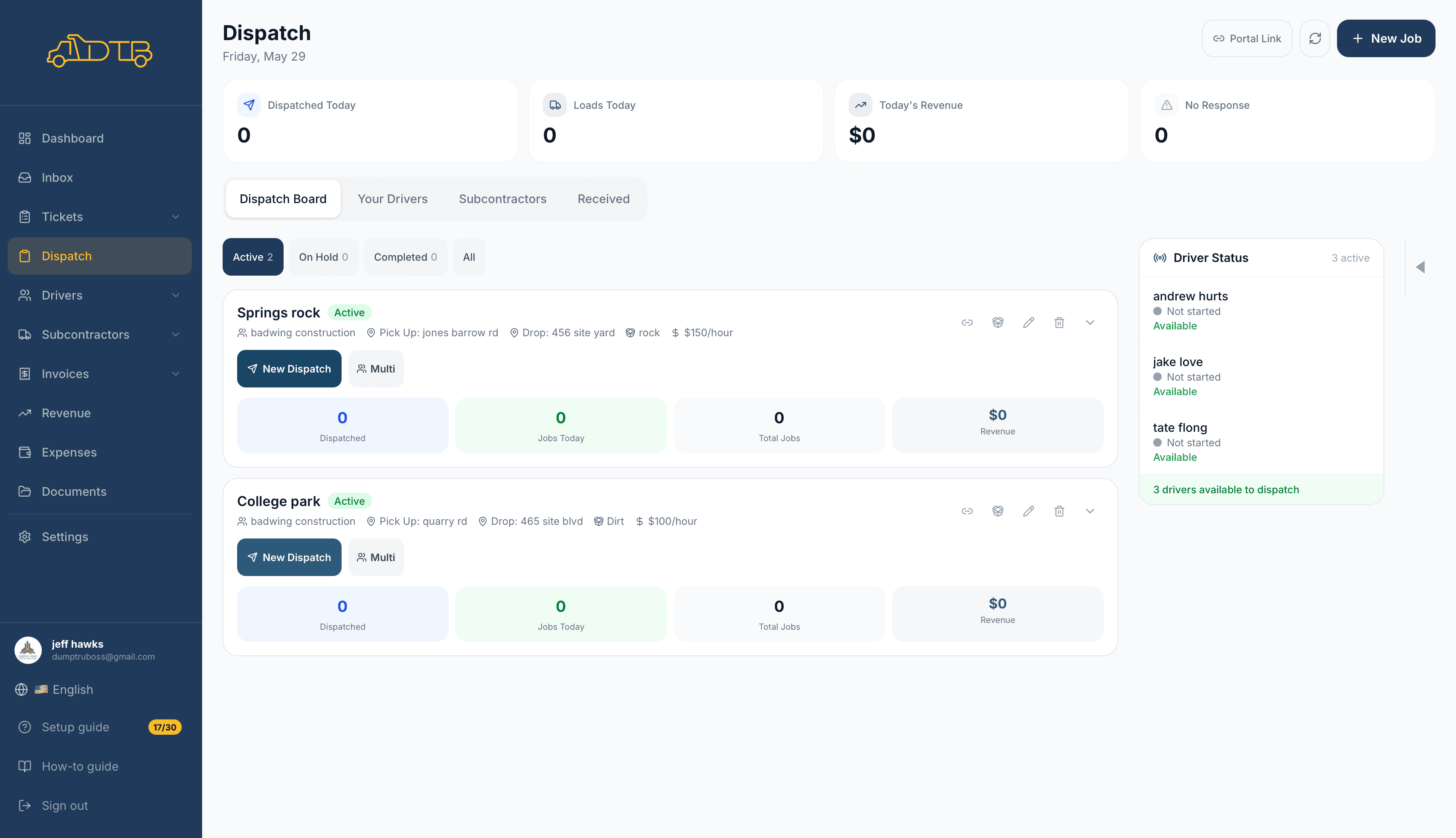Expand the Invoices sidebar chevron
Viewport: 1456px width, 838px height.
pos(175,373)
